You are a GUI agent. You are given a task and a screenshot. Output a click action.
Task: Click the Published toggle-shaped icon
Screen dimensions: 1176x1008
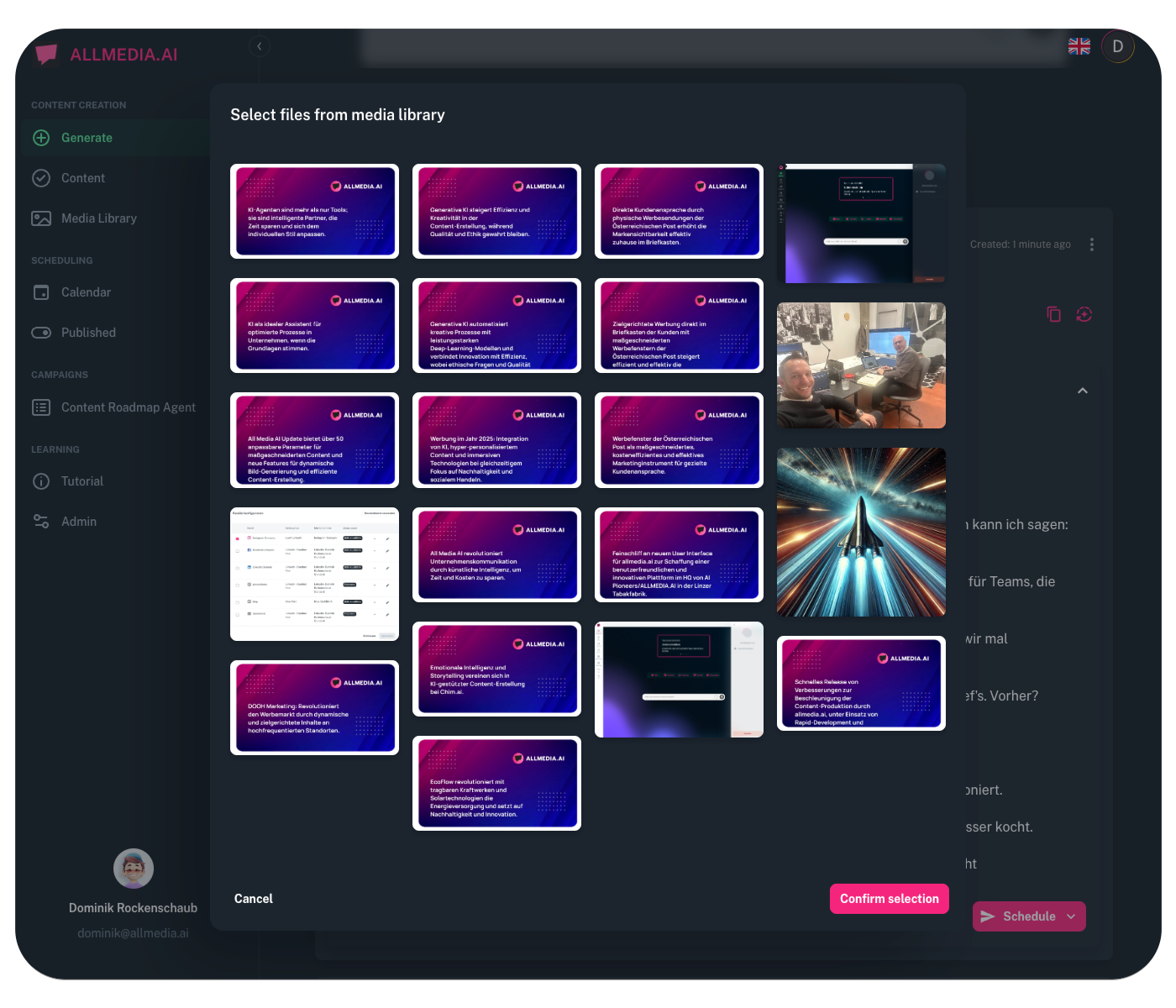[x=41, y=333]
